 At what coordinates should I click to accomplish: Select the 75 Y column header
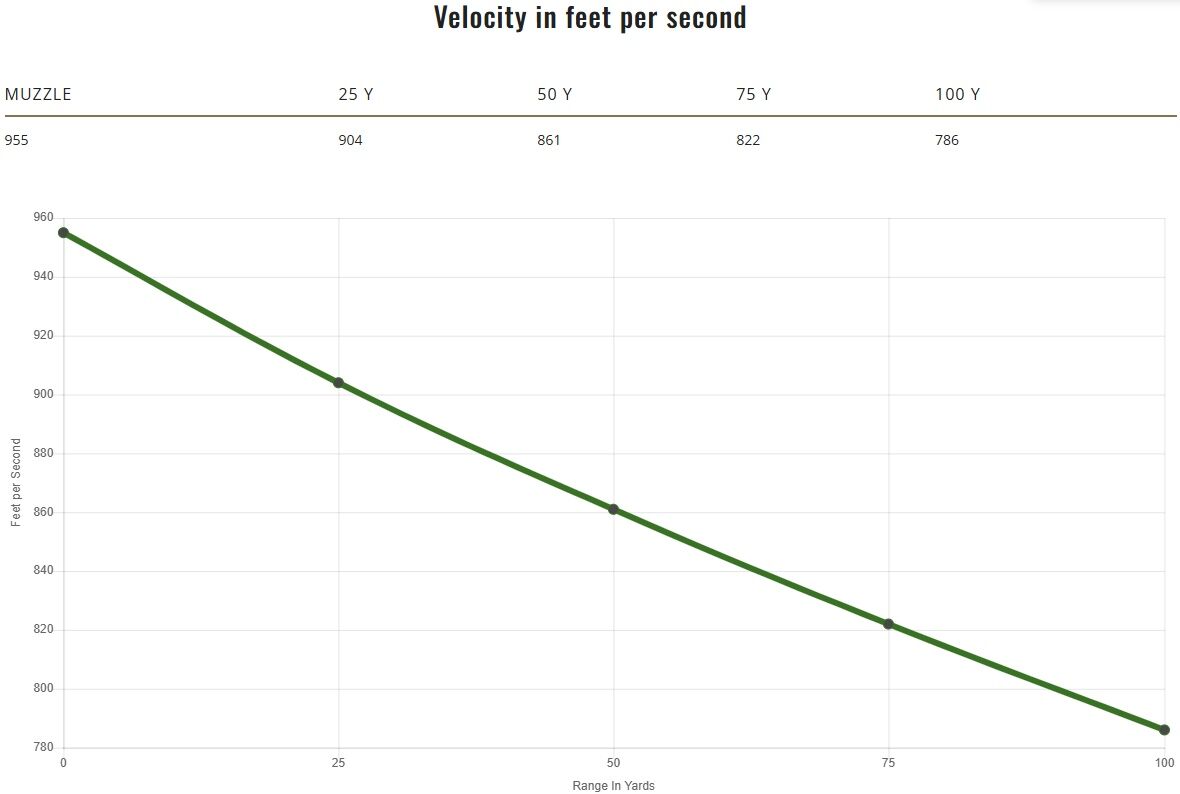[x=753, y=94]
